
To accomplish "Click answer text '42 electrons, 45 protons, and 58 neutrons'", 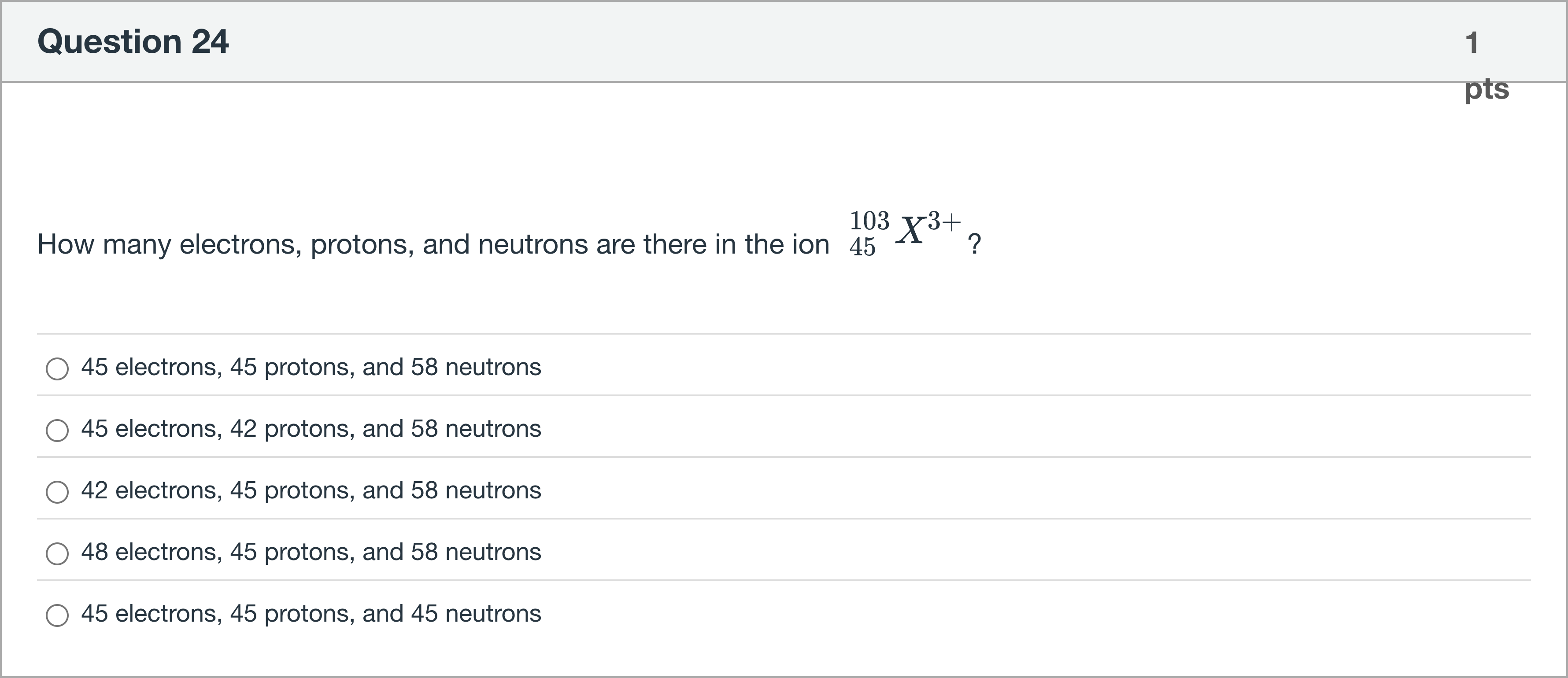I will click(311, 490).
